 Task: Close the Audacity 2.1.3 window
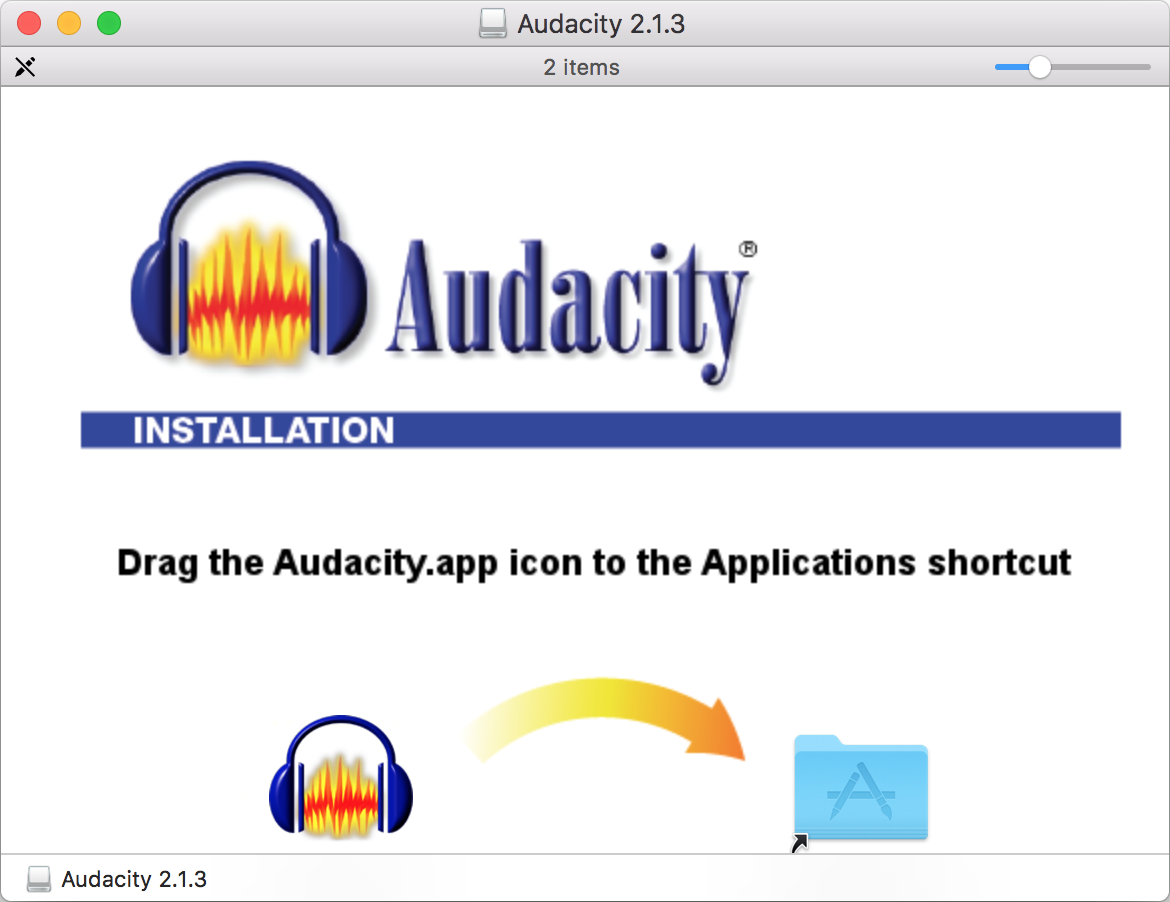[29, 23]
